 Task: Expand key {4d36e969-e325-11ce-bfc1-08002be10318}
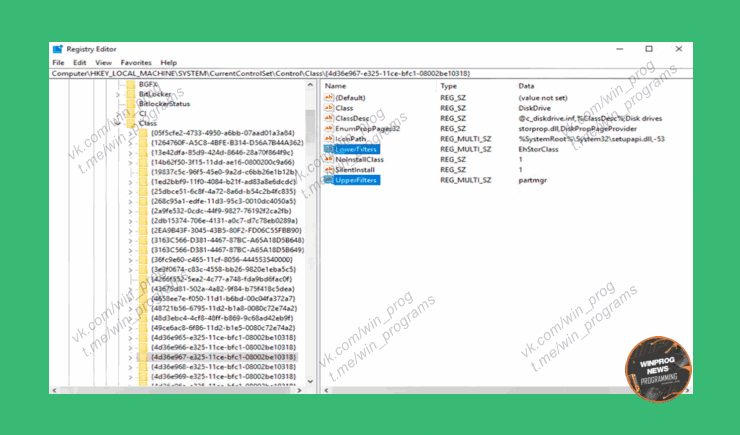pyautogui.click(x=131, y=377)
